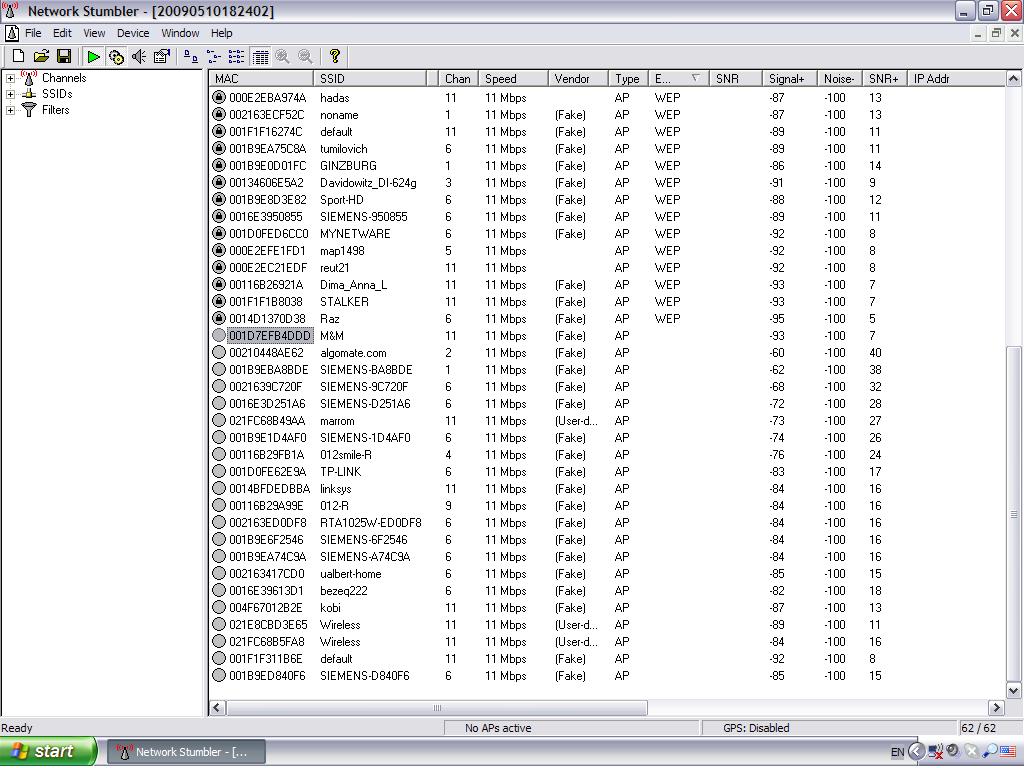The height and width of the screenshot is (768, 1024).
Task: Expand the Filters tree node
Action: 10,110
